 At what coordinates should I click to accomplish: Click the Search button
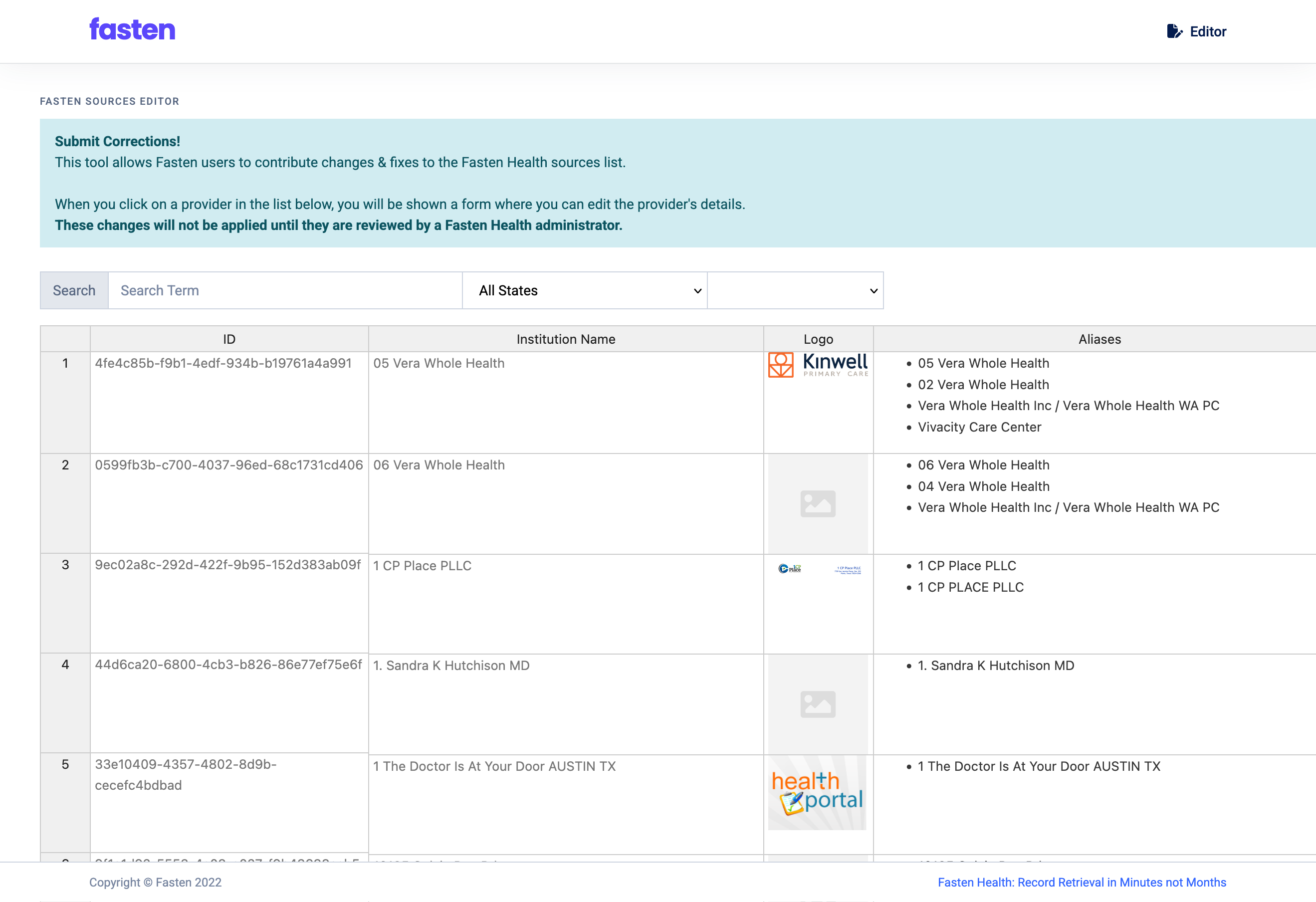point(74,290)
